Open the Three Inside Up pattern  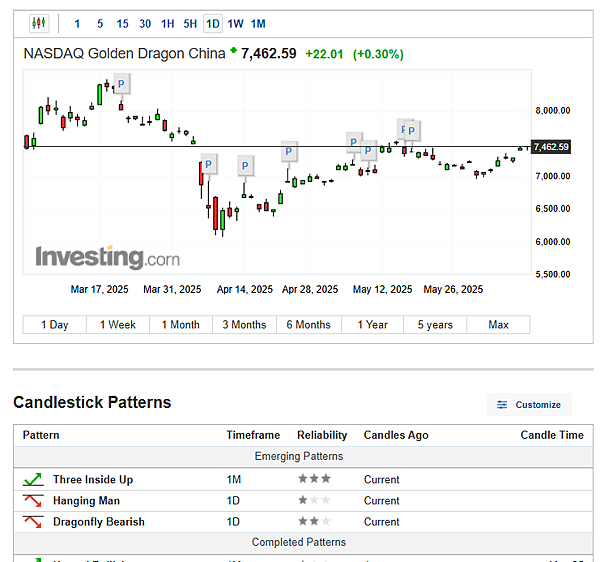pos(93,480)
